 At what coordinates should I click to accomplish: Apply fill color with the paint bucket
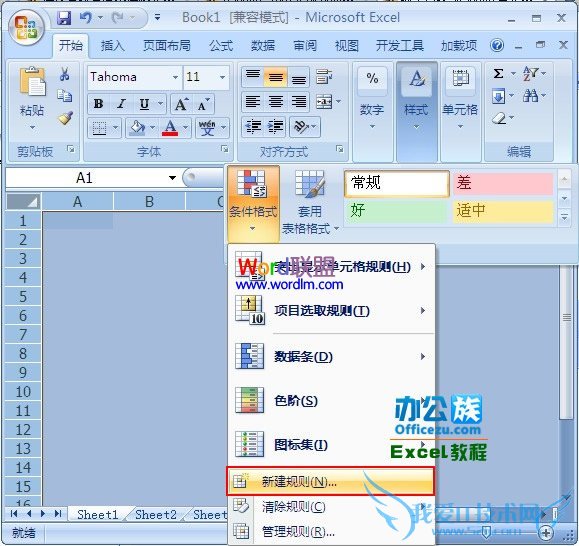(137, 128)
